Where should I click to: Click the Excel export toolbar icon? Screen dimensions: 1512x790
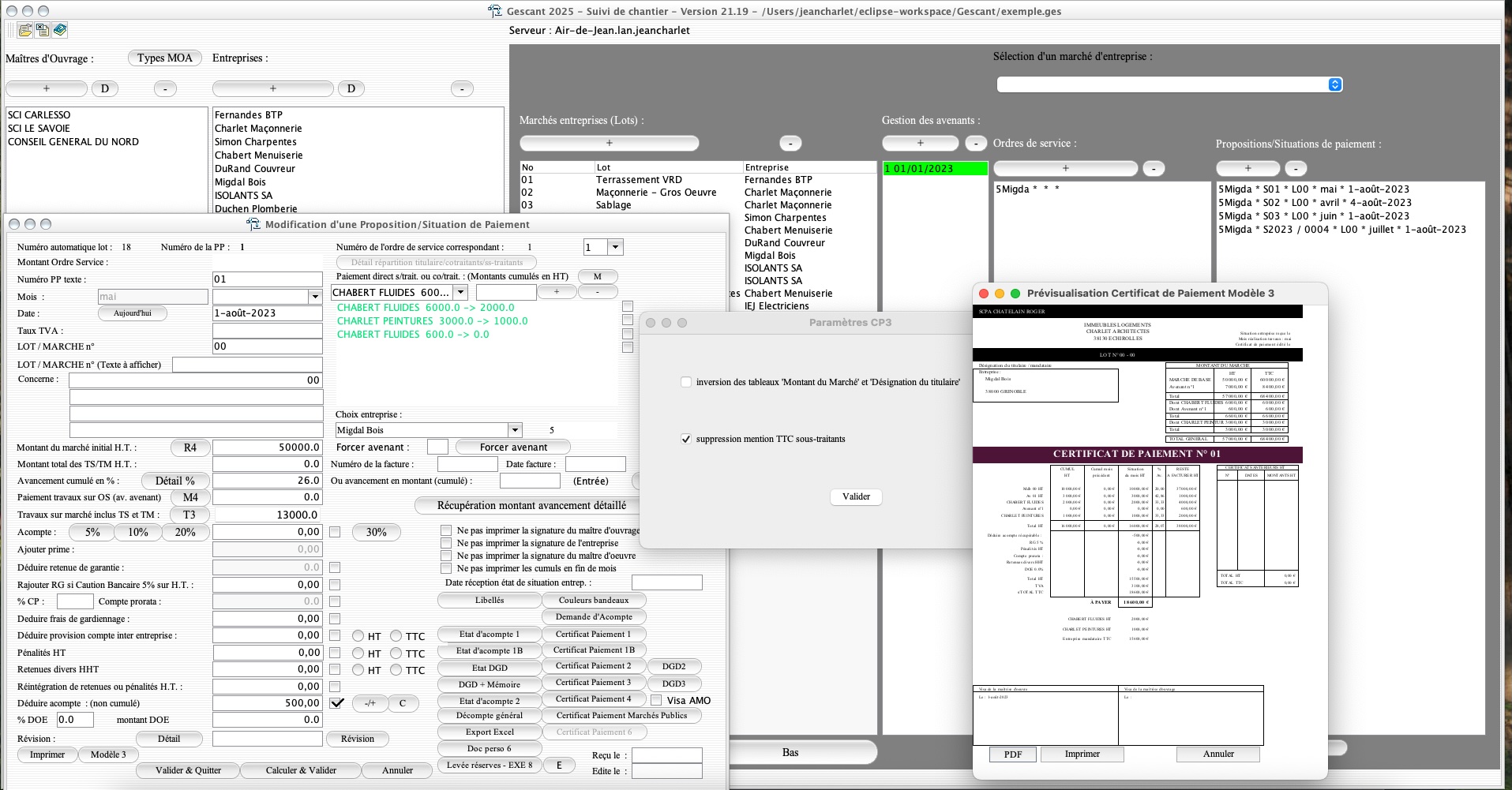43,30
